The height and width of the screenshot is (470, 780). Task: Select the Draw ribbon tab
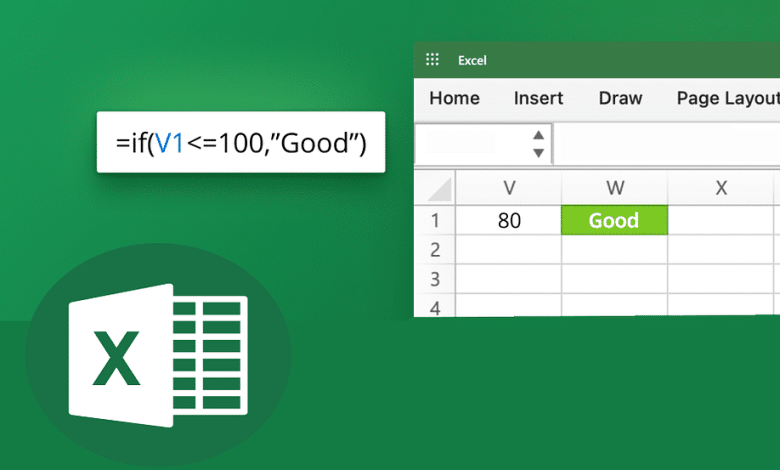point(620,98)
